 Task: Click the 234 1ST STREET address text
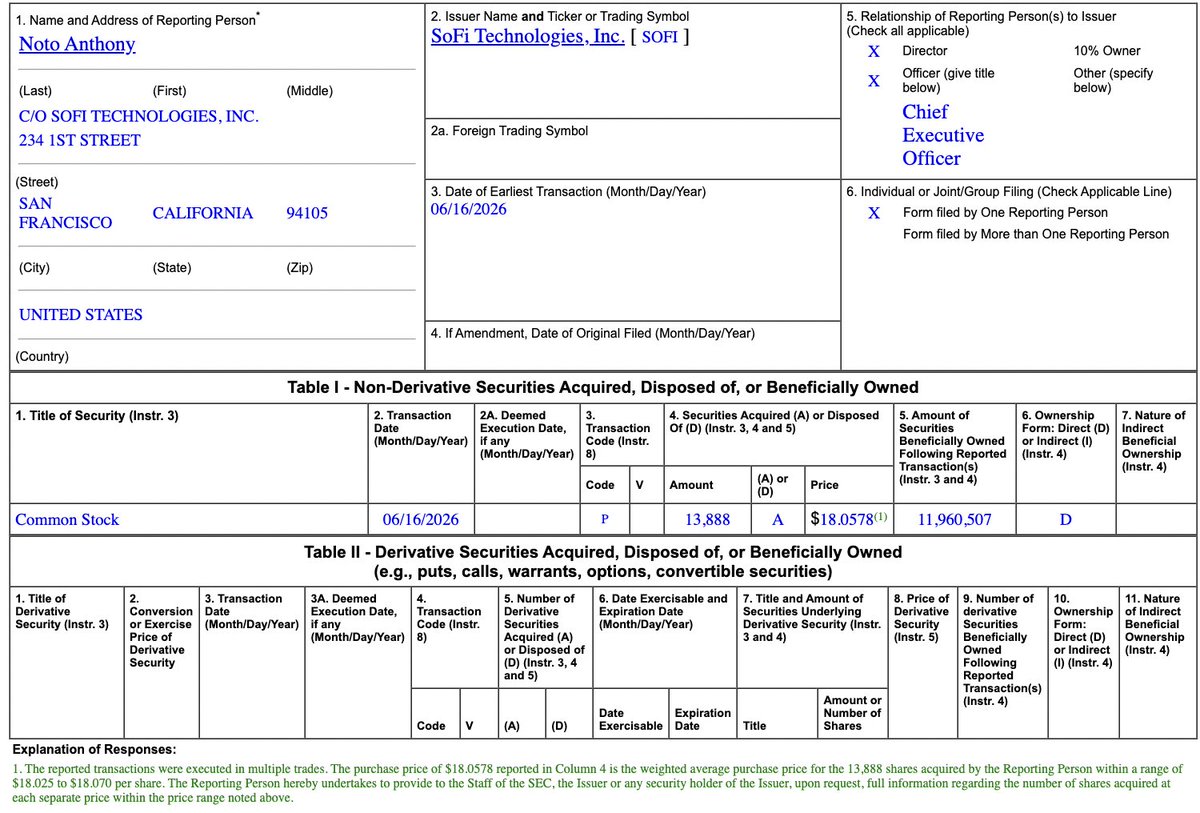(x=80, y=140)
